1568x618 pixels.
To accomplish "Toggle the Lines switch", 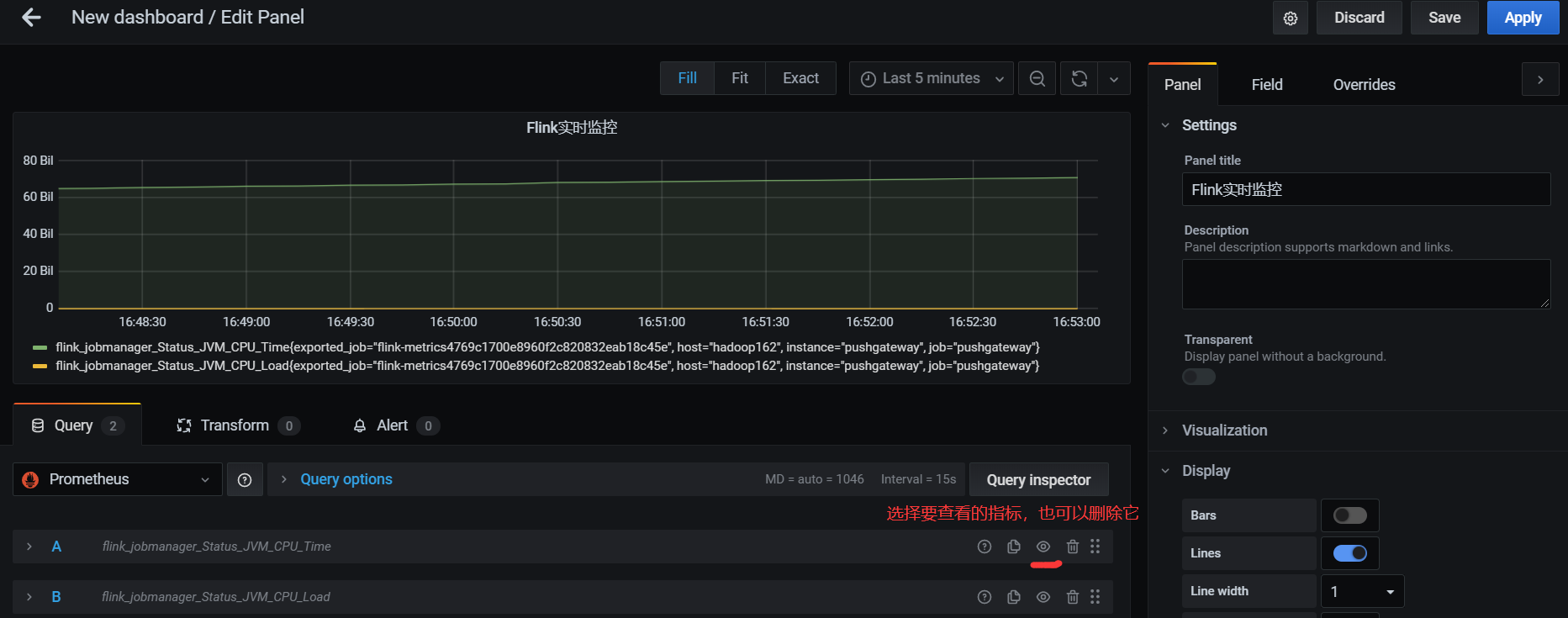I will click(x=1350, y=553).
